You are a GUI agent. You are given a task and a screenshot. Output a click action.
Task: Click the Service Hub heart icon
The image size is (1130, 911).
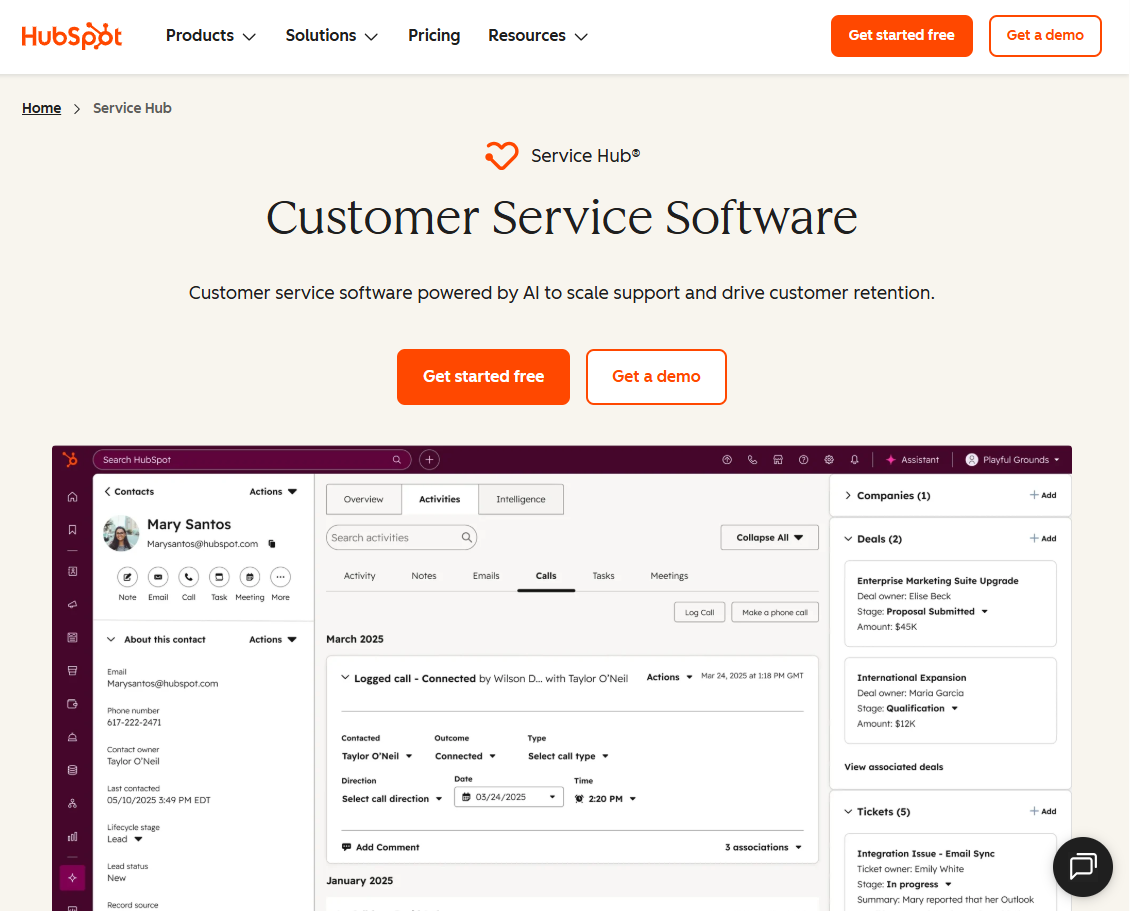[x=502, y=156]
